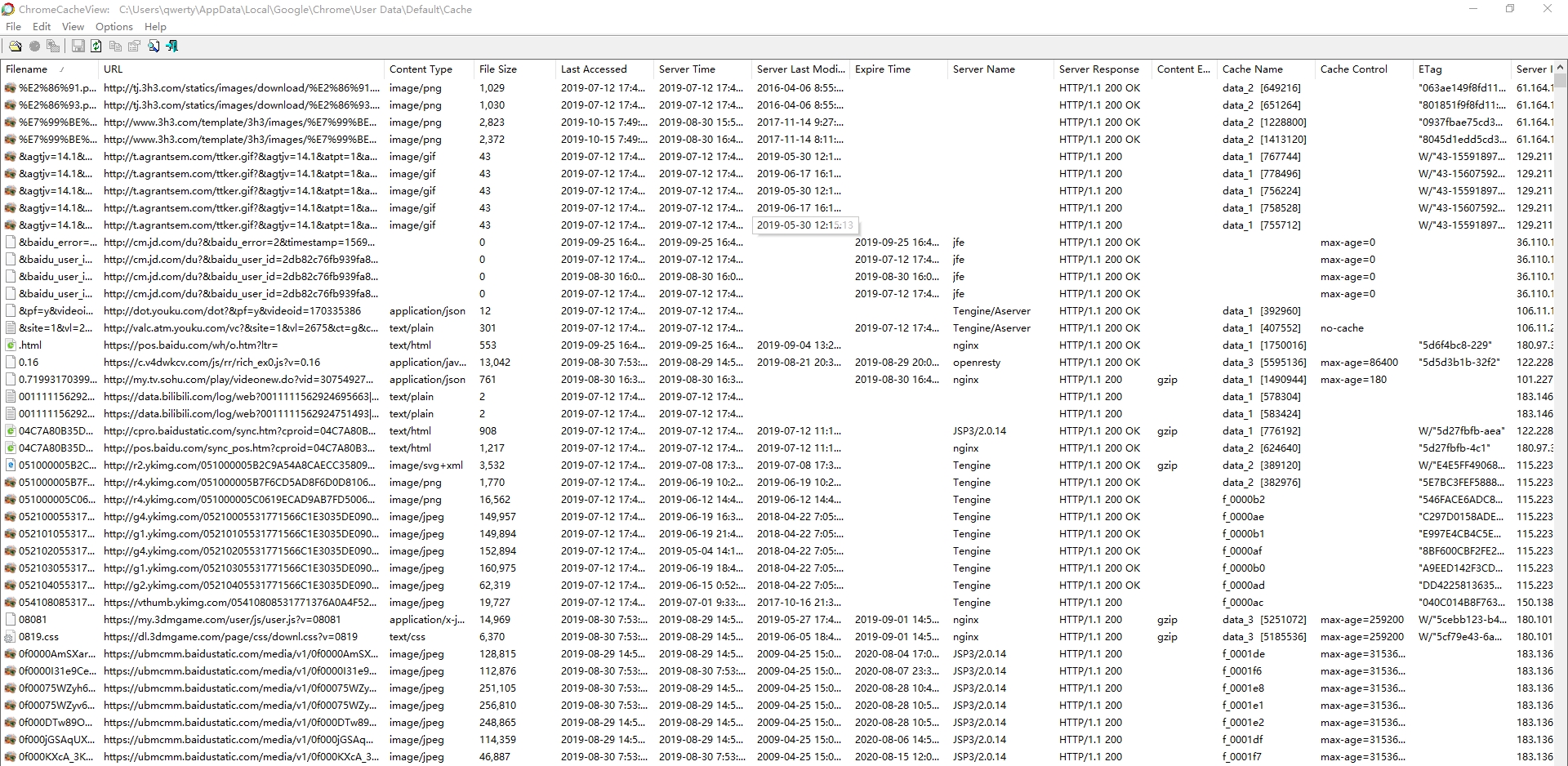Sort by the File Size column header
The image size is (1568, 766).
pos(514,69)
